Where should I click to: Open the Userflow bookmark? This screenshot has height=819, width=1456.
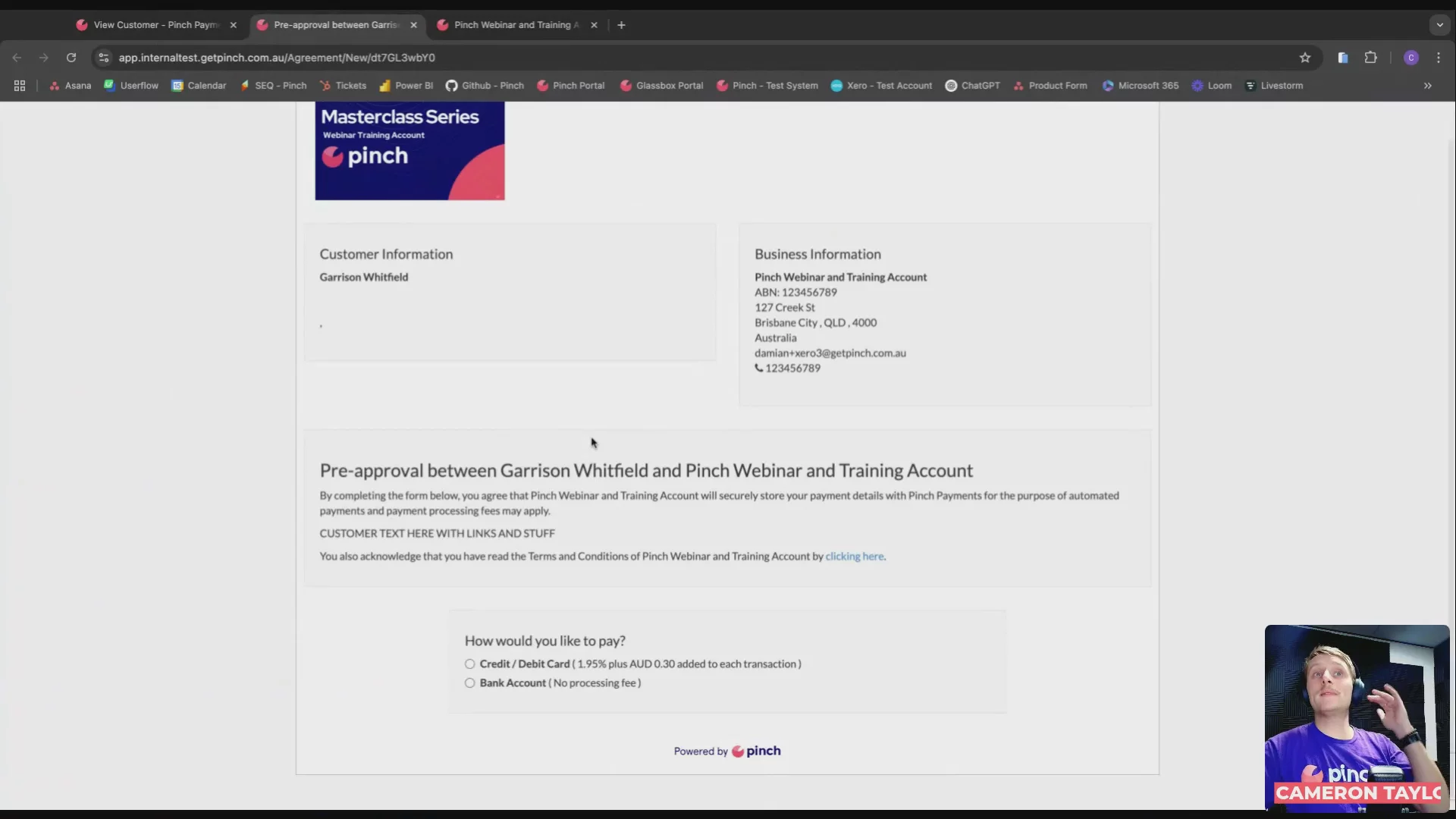(x=131, y=86)
